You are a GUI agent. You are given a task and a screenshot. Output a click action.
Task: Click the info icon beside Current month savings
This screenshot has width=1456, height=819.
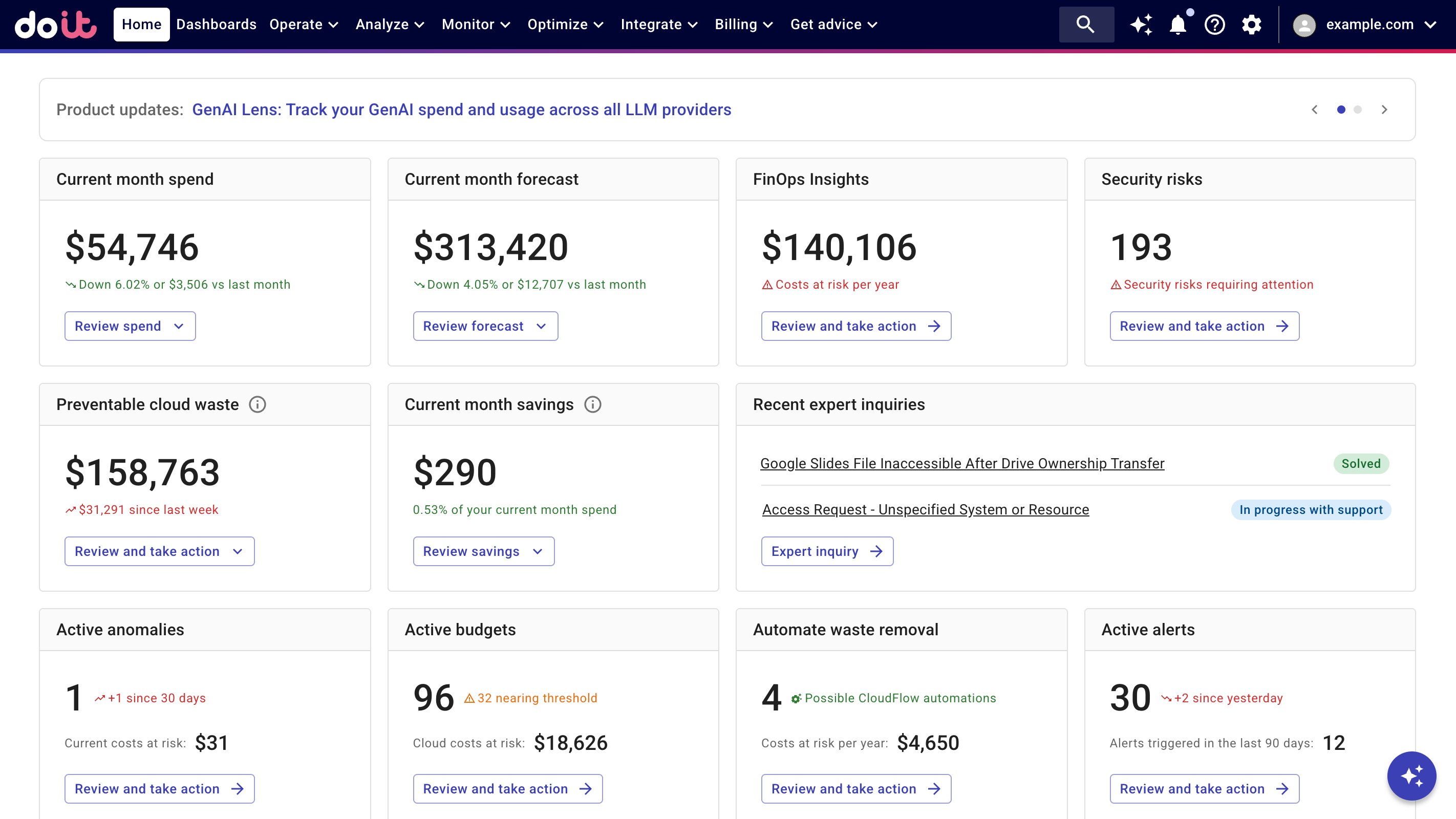tap(593, 404)
